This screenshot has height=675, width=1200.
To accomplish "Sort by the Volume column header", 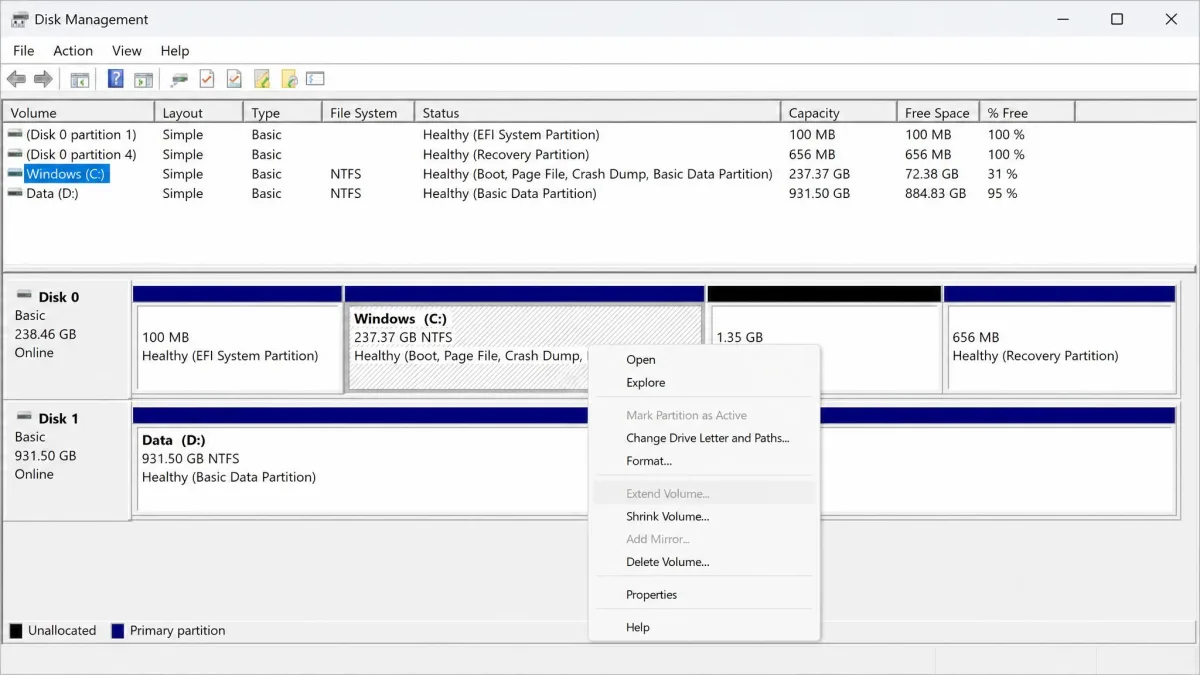I will pos(79,113).
